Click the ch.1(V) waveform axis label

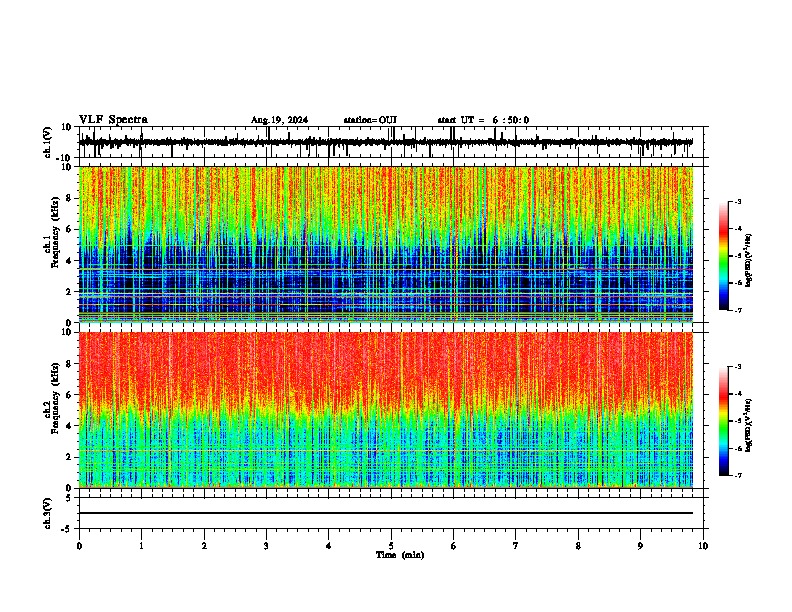point(48,142)
